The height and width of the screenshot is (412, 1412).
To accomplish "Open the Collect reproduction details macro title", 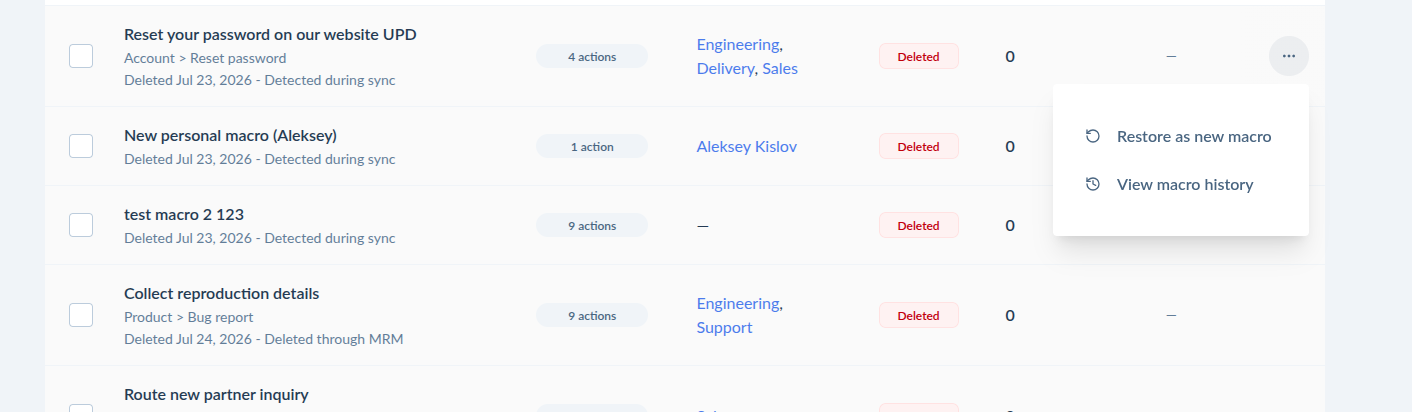I will click(x=222, y=293).
